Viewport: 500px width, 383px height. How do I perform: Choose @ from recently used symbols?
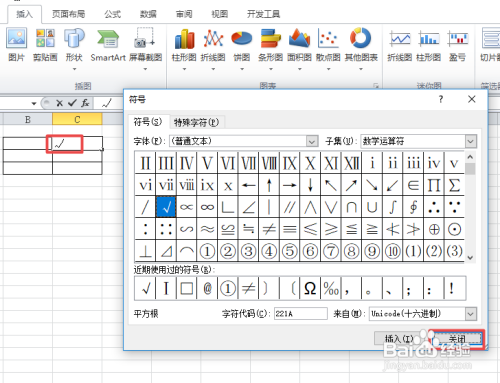click(x=207, y=288)
